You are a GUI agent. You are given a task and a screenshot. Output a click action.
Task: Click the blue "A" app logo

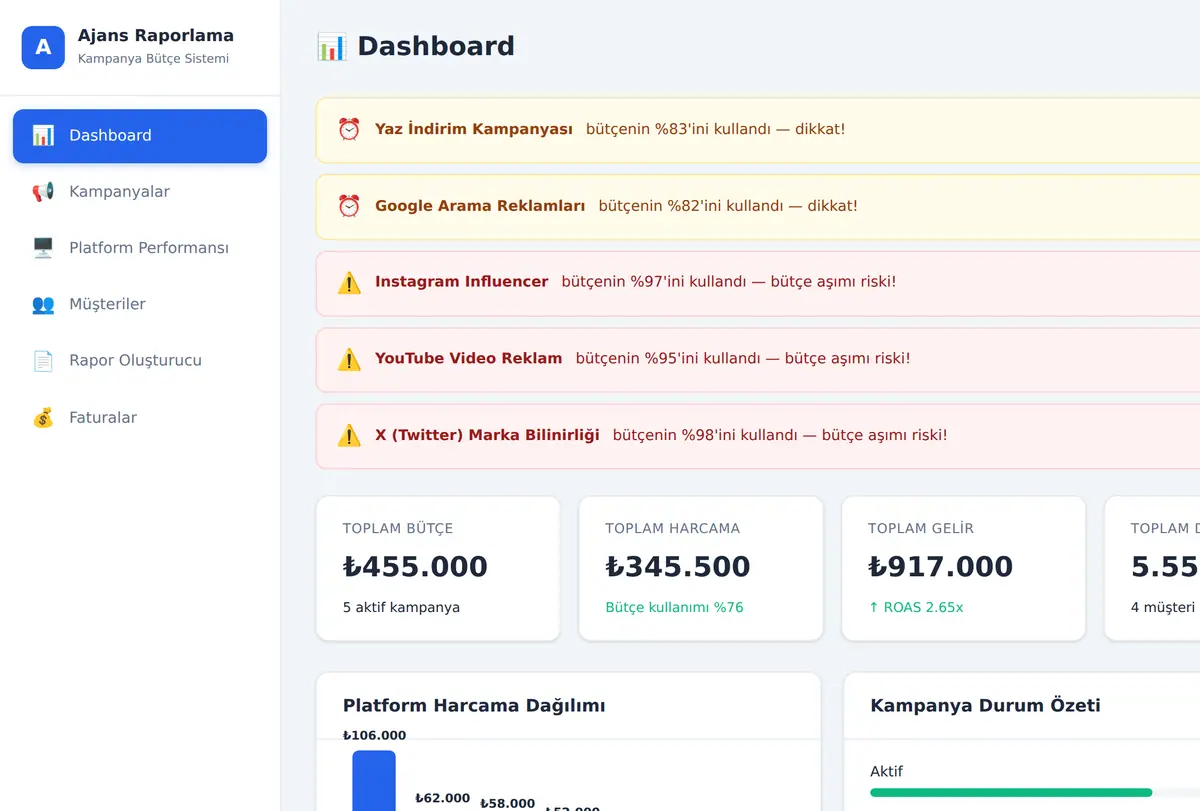43,47
